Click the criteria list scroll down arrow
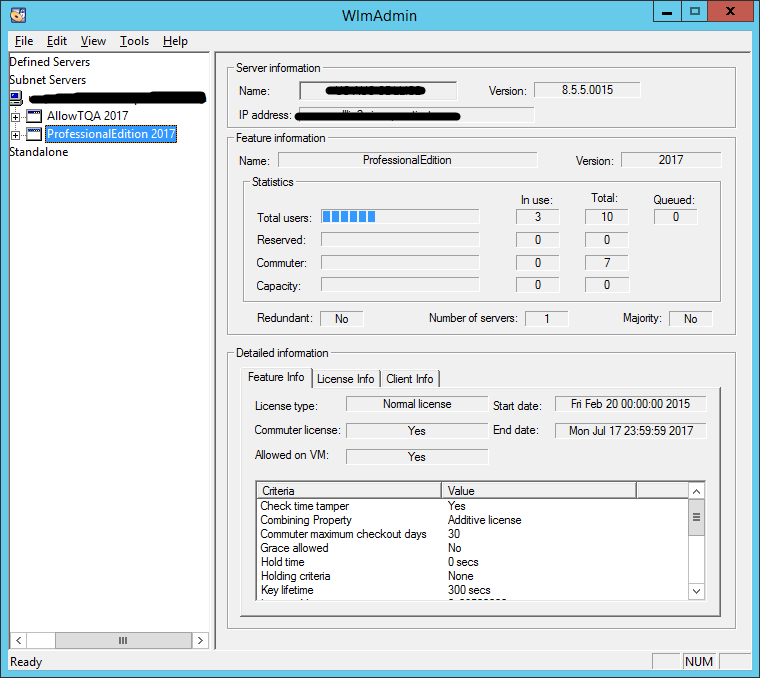 (x=697, y=591)
